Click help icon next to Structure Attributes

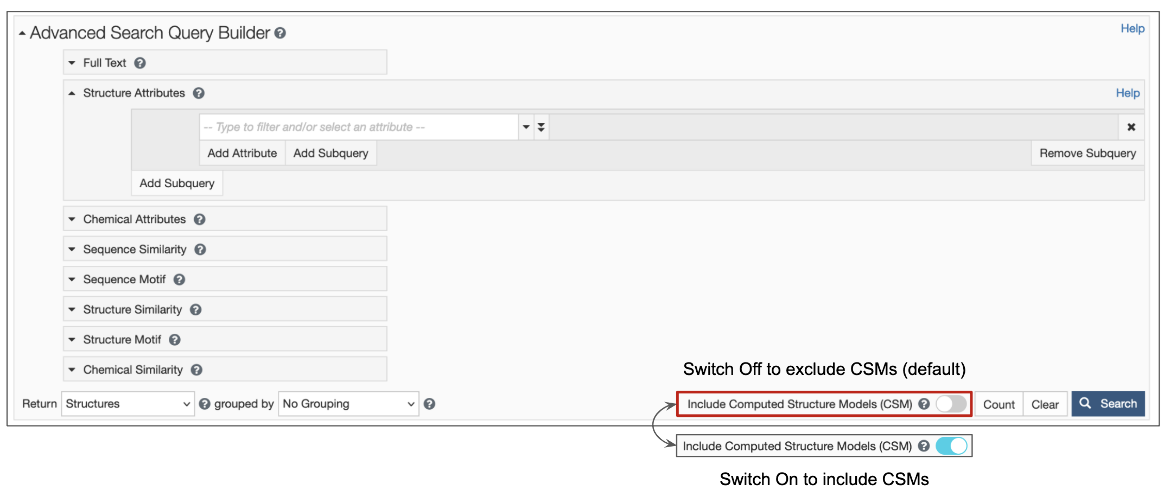click(199, 93)
